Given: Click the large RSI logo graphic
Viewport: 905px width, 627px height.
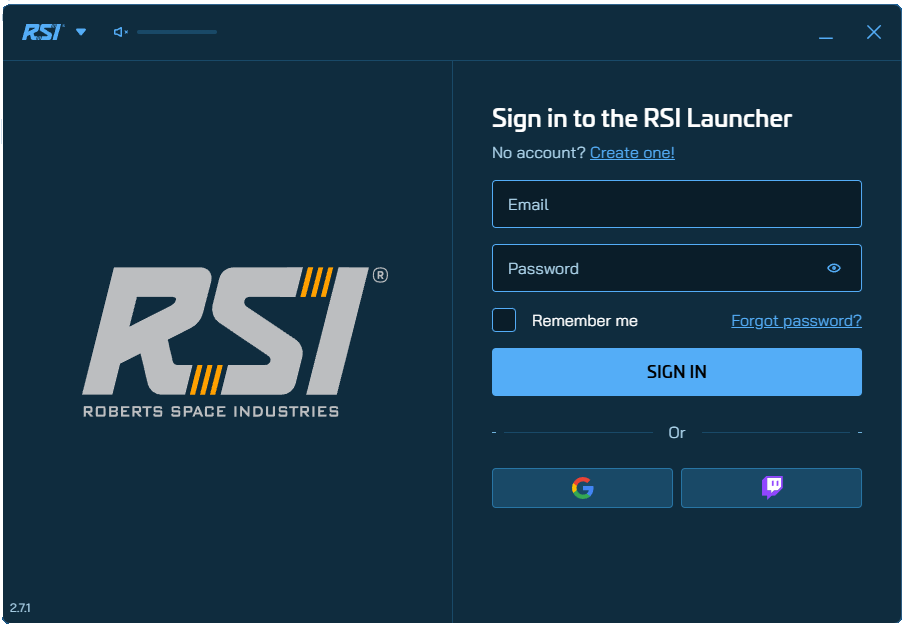Looking at the screenshot, I should point(225,330).
